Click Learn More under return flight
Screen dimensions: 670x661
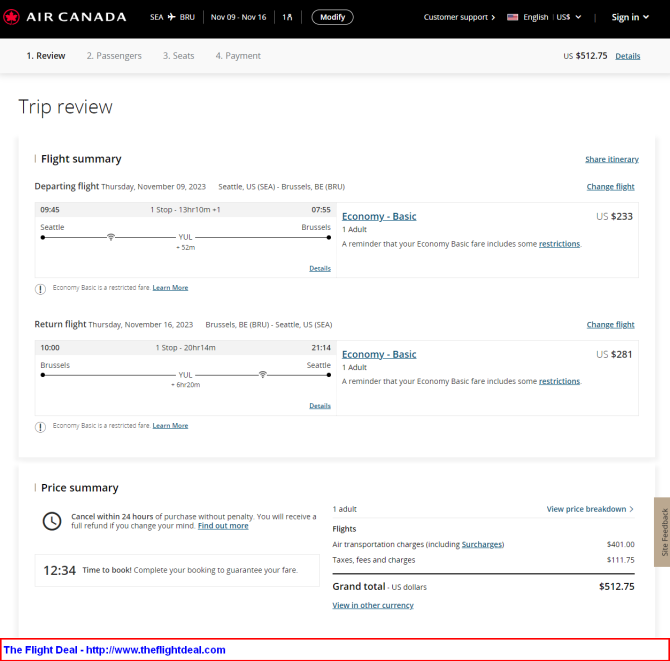pos(170,426)
